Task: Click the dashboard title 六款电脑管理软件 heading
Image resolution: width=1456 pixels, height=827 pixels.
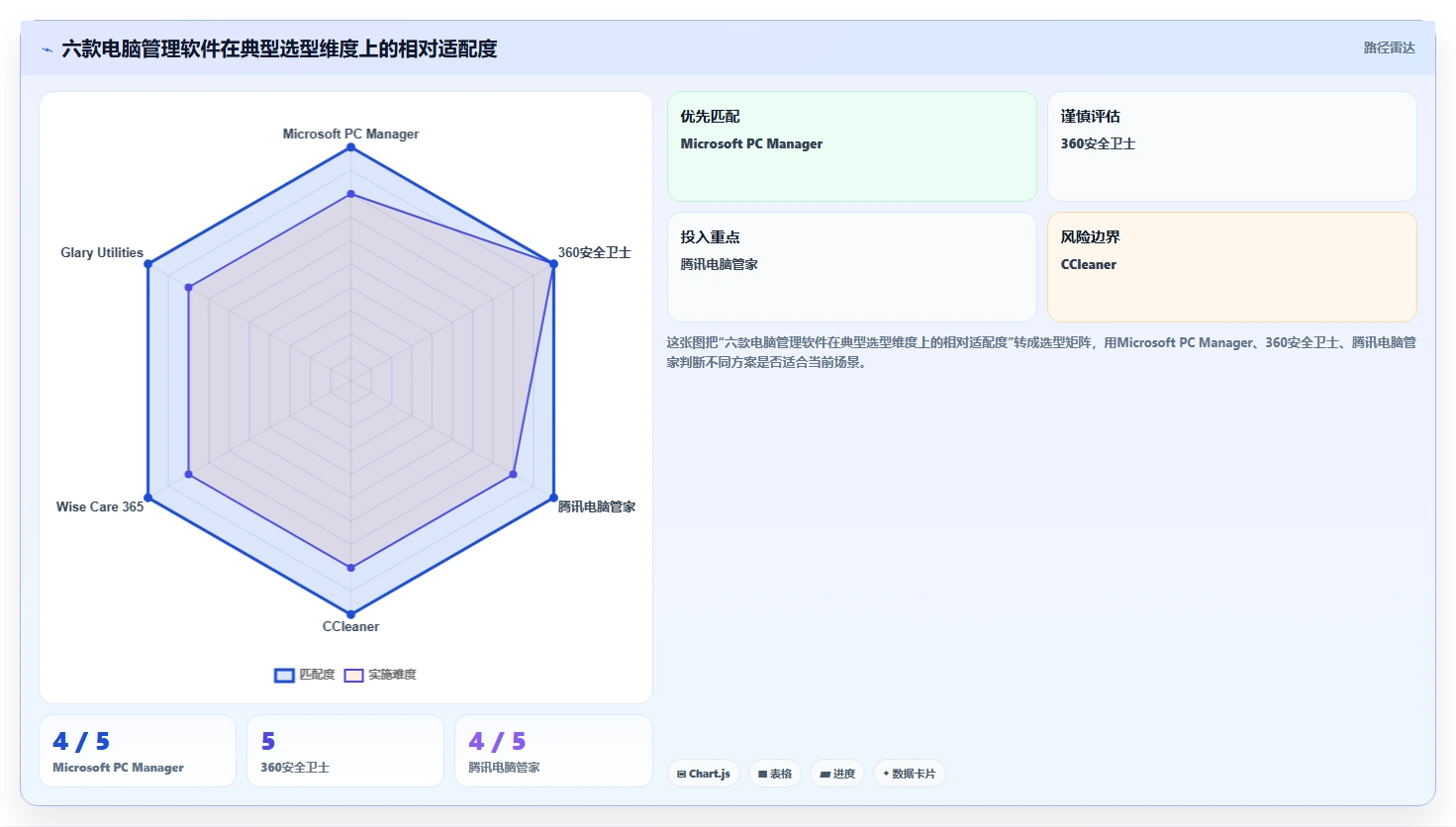Action: click(279, 48)
